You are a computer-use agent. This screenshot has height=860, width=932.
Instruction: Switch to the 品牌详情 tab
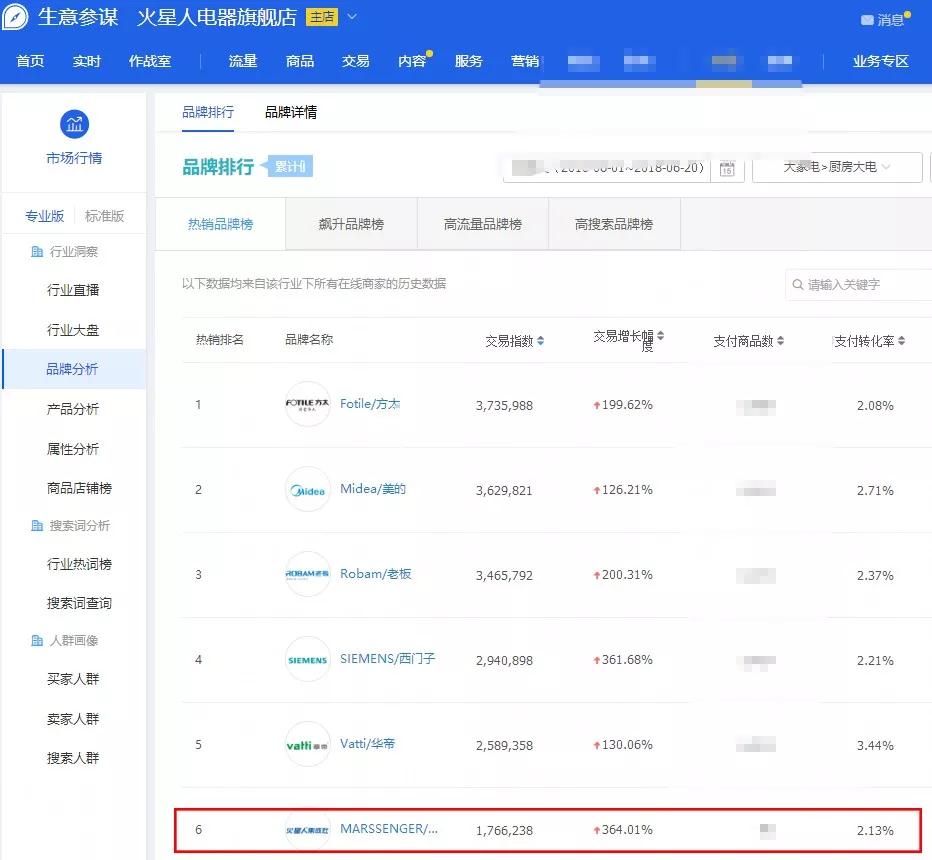click(x=291, y=112)
